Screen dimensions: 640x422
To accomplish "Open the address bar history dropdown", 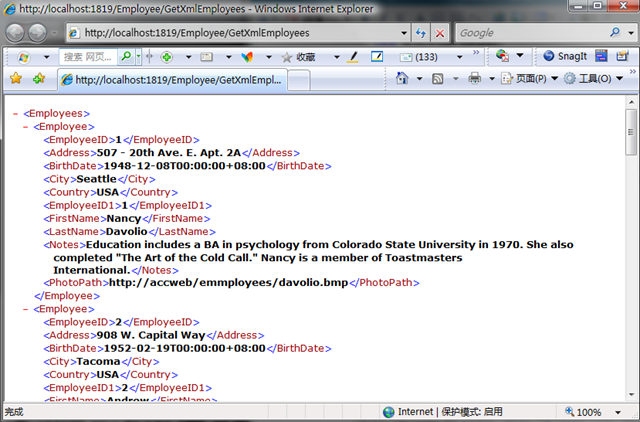I will (x=404, y=33).
